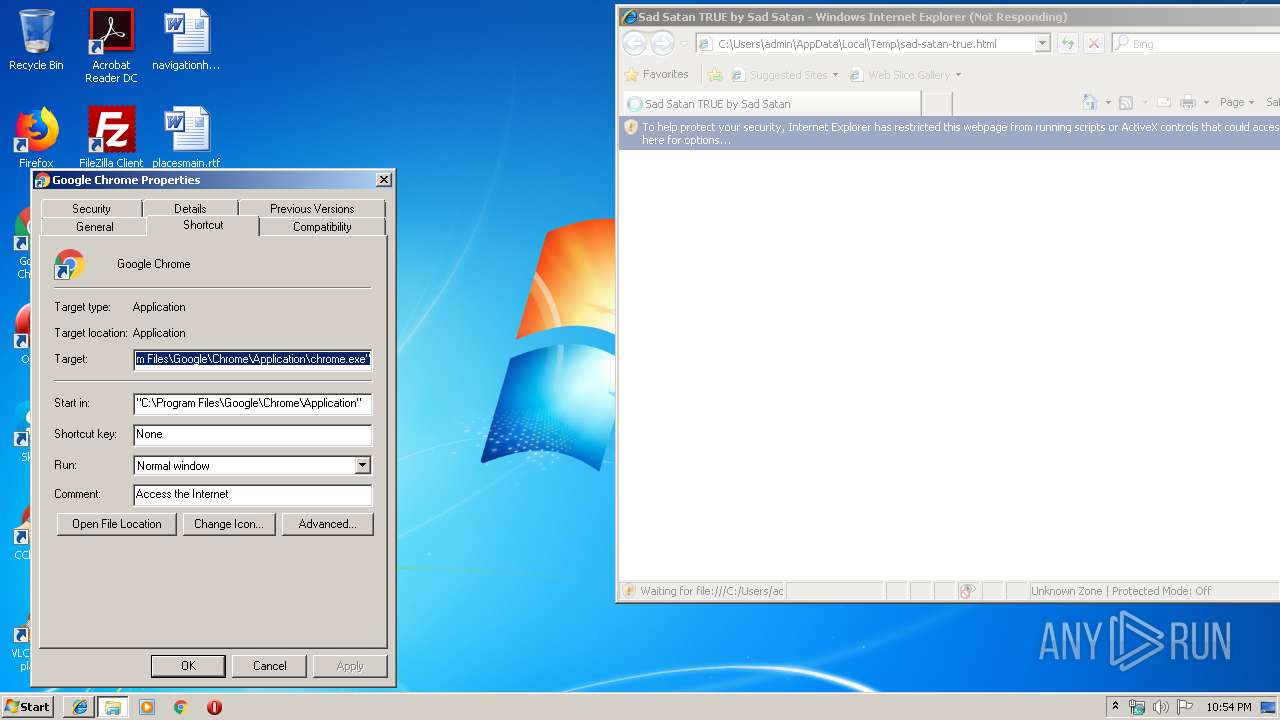Close the Google Chrome Properties dialog

pos(383,180)
